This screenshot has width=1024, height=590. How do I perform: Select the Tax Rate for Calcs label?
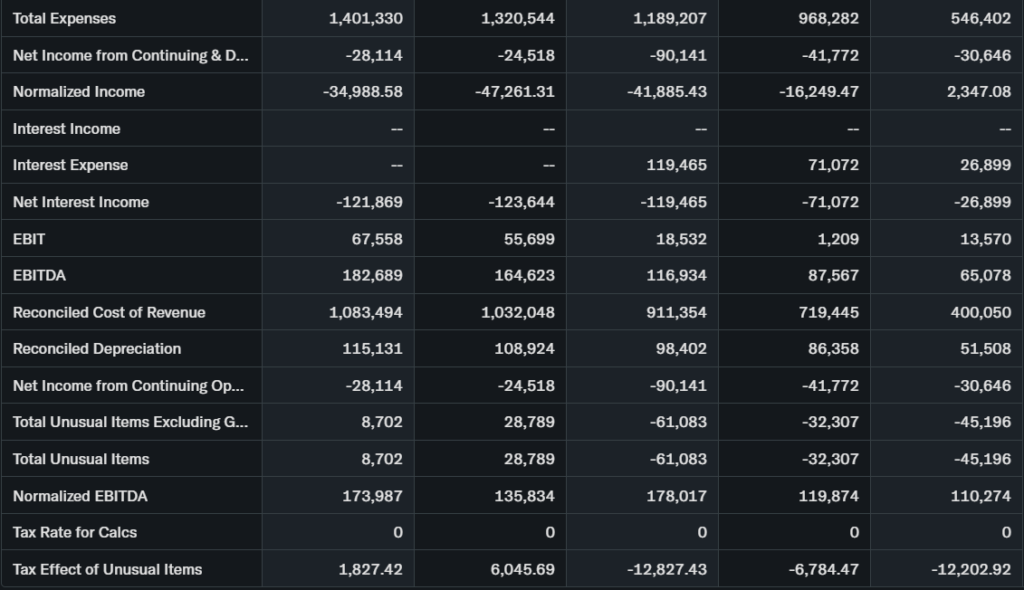[x=75, y=532]
